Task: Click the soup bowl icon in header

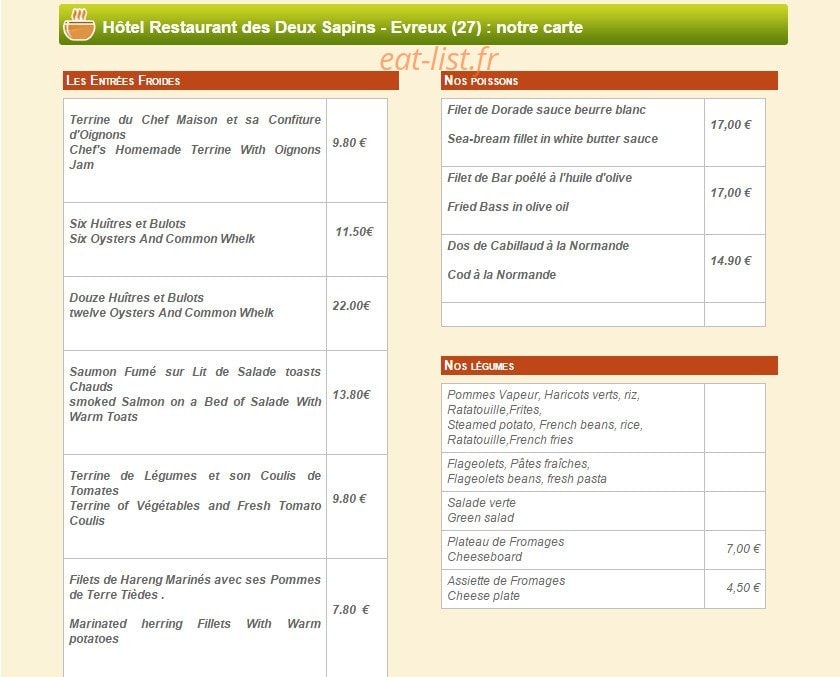Action: (x=79, y=25)
